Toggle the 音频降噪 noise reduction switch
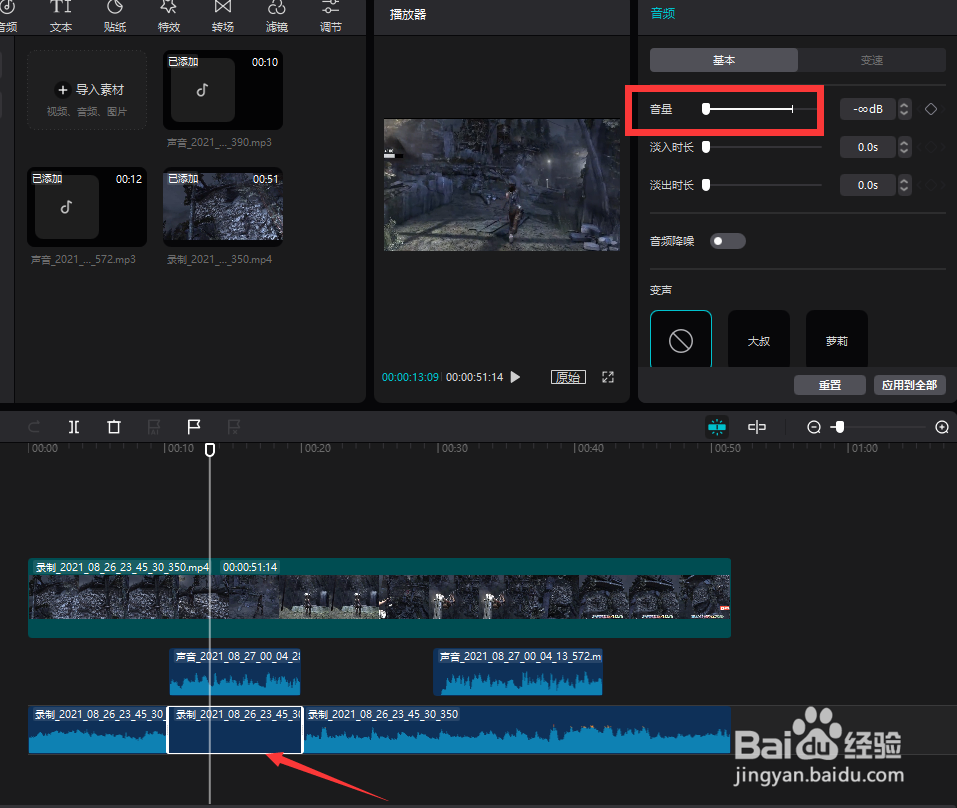This screenshot has width=957, height=808. [x=728, y=241]
